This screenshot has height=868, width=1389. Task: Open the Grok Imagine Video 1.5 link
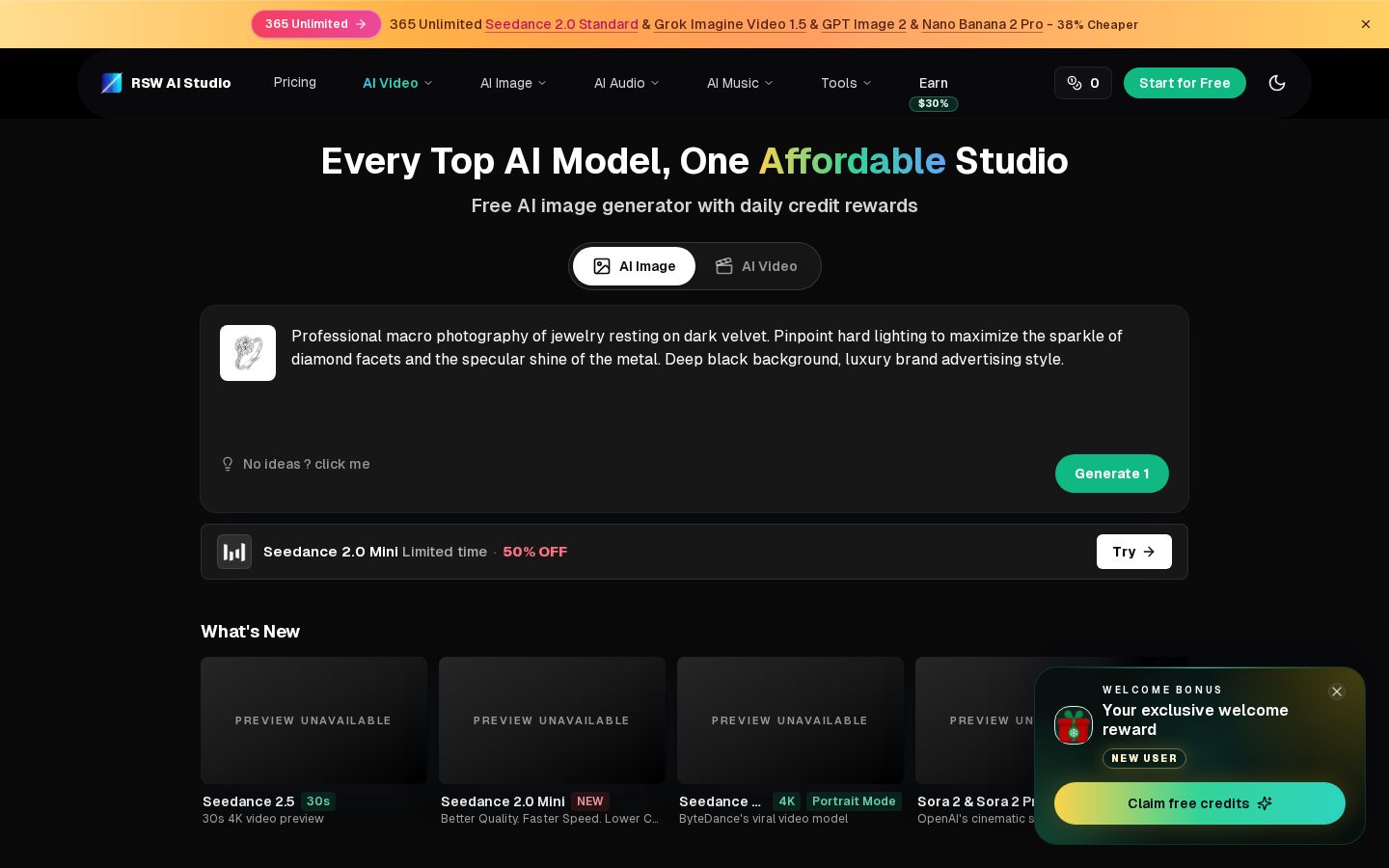(x=730, y=24)
